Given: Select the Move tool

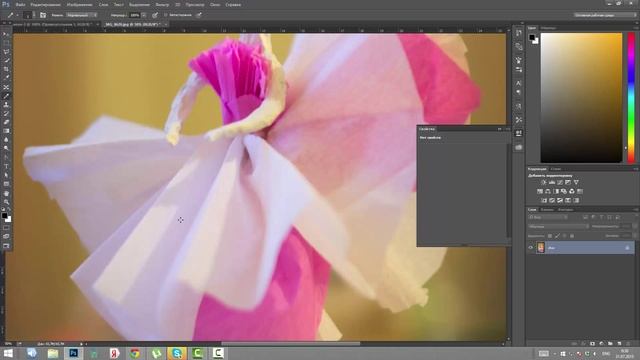Looking at the screenshot, I should tap(6, 34).
